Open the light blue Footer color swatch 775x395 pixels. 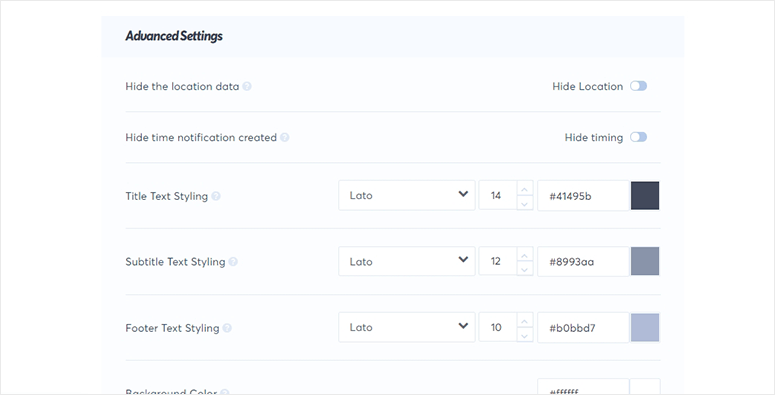[x=645, y=327]
